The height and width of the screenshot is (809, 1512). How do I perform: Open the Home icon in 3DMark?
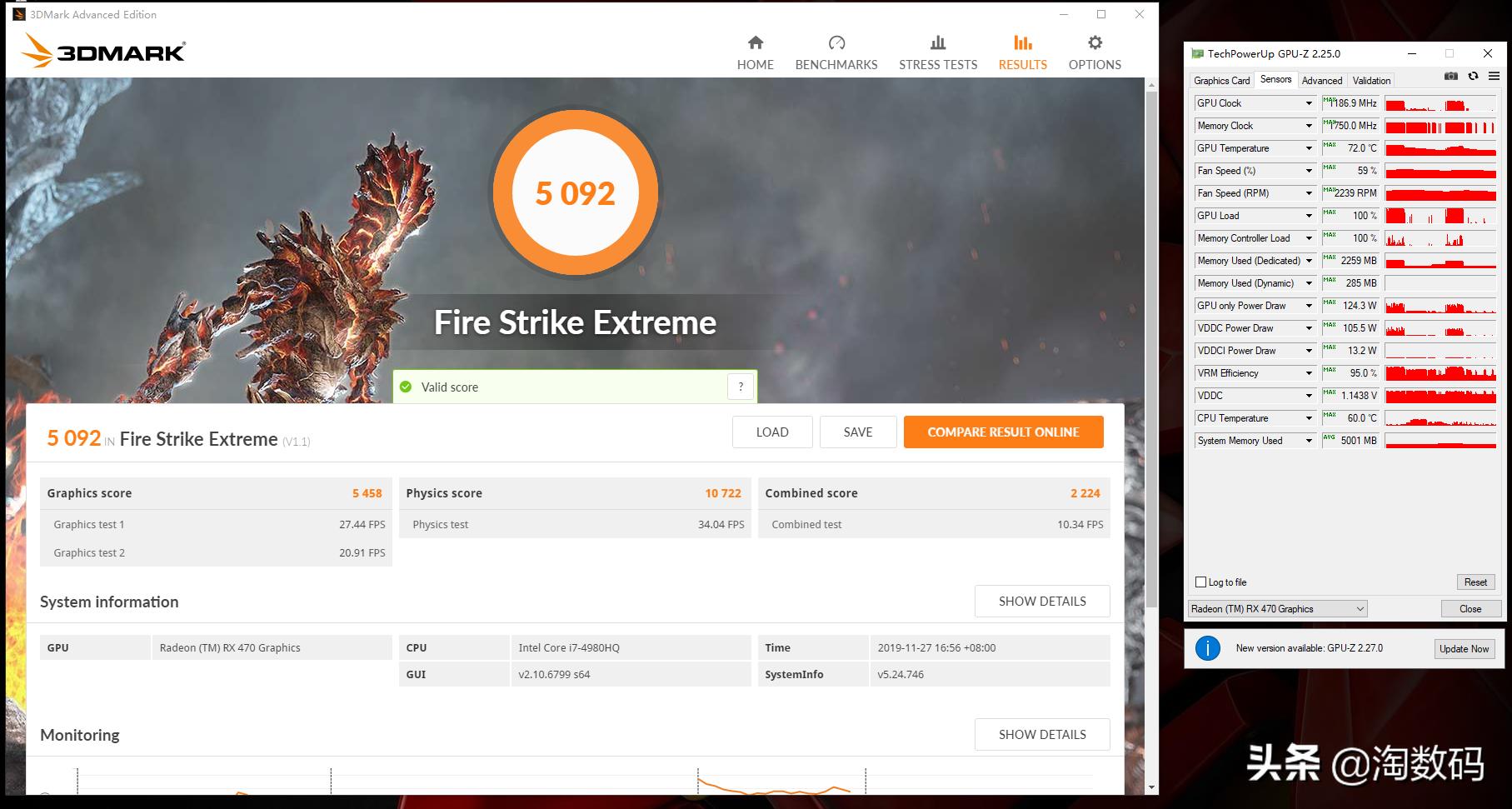click(755, 42)
